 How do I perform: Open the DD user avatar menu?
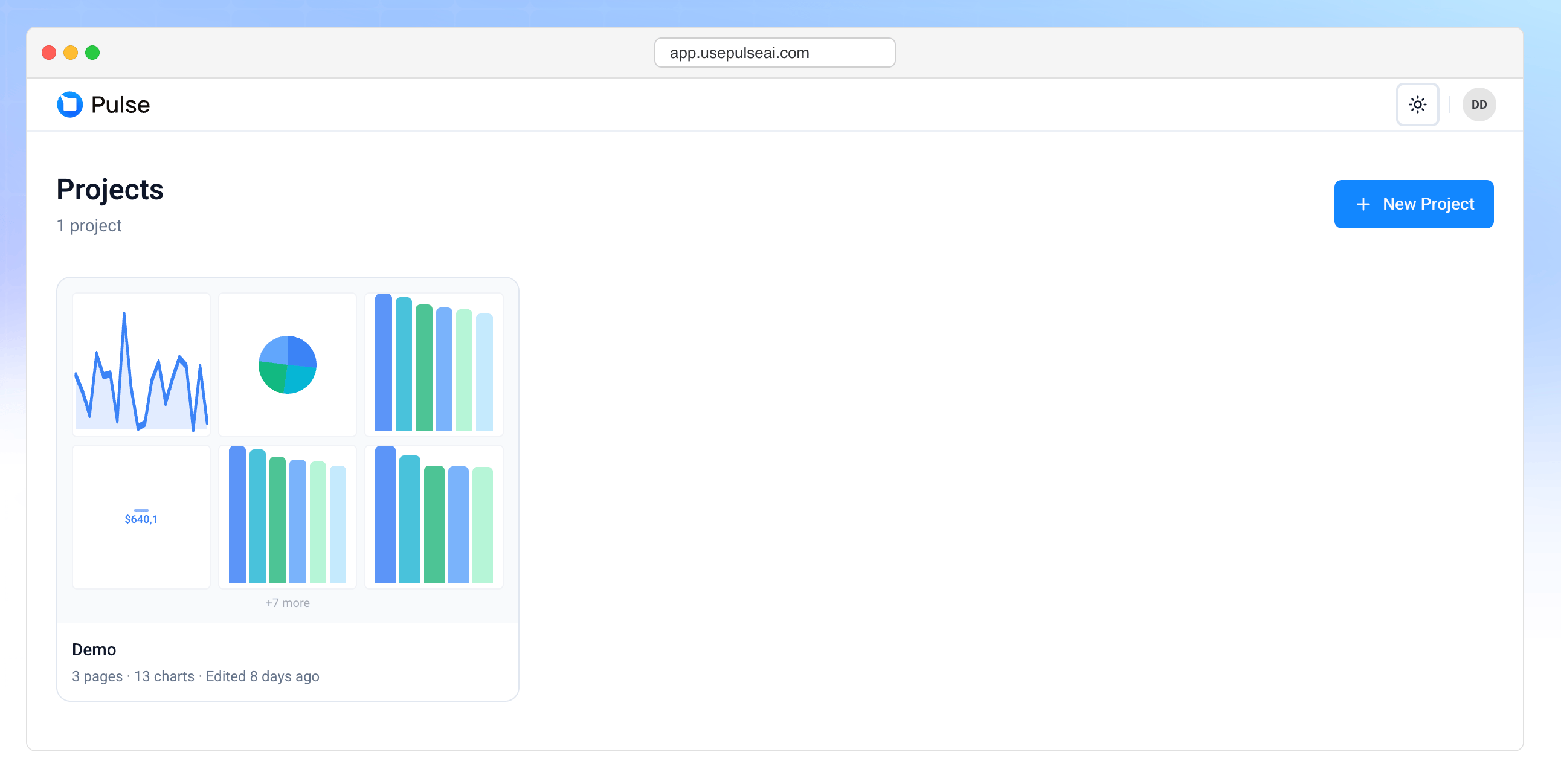1478,104
